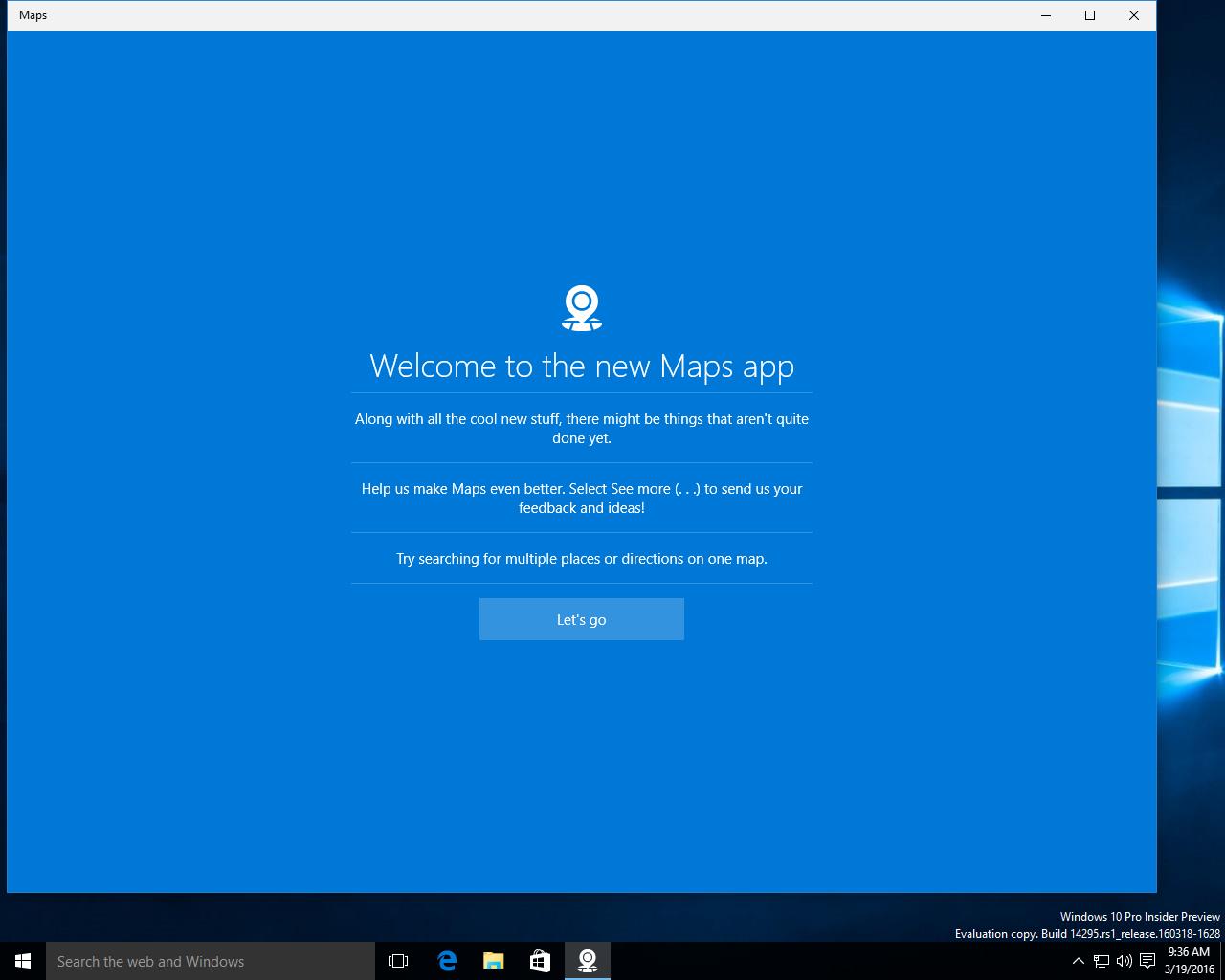Close the Maps window
This screenshot has width=1225, height=980.
coord(1134,15)
